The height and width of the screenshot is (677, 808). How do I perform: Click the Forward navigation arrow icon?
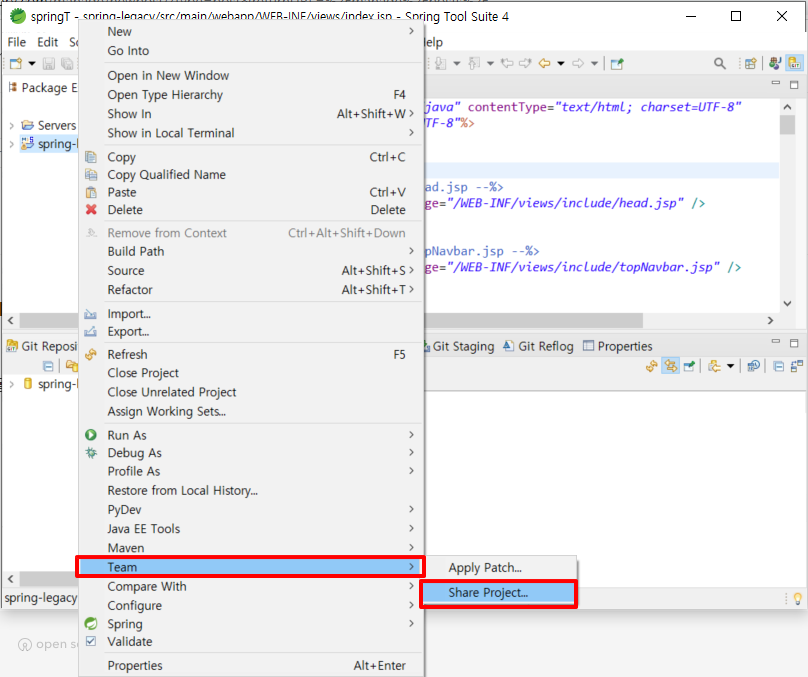pyautogui.click(x=578, y=63)
